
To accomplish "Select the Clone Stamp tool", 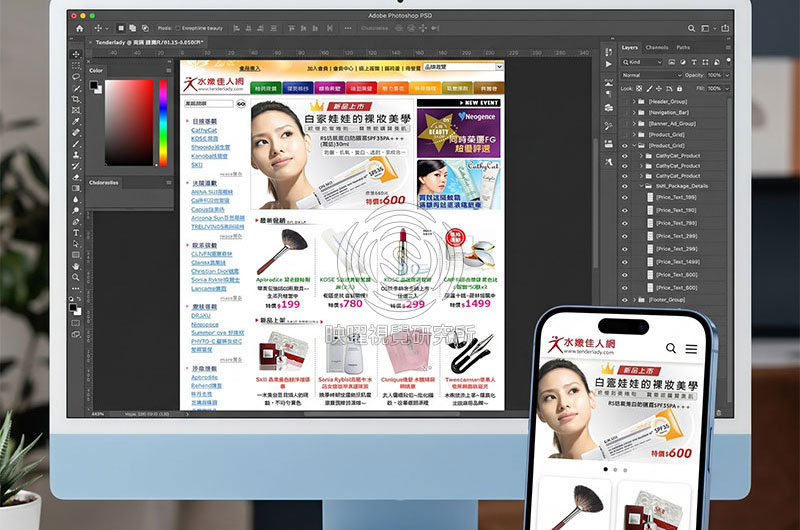I will pyautogui.click(x=76, y=155).
